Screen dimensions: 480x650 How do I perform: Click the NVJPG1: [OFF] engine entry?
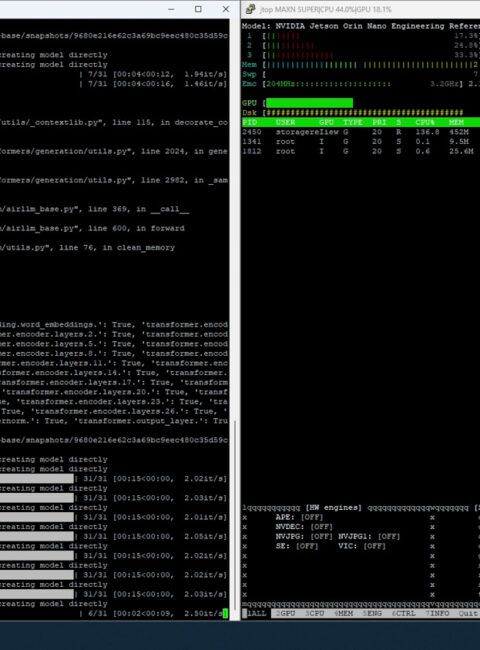[x=369, y=536]
